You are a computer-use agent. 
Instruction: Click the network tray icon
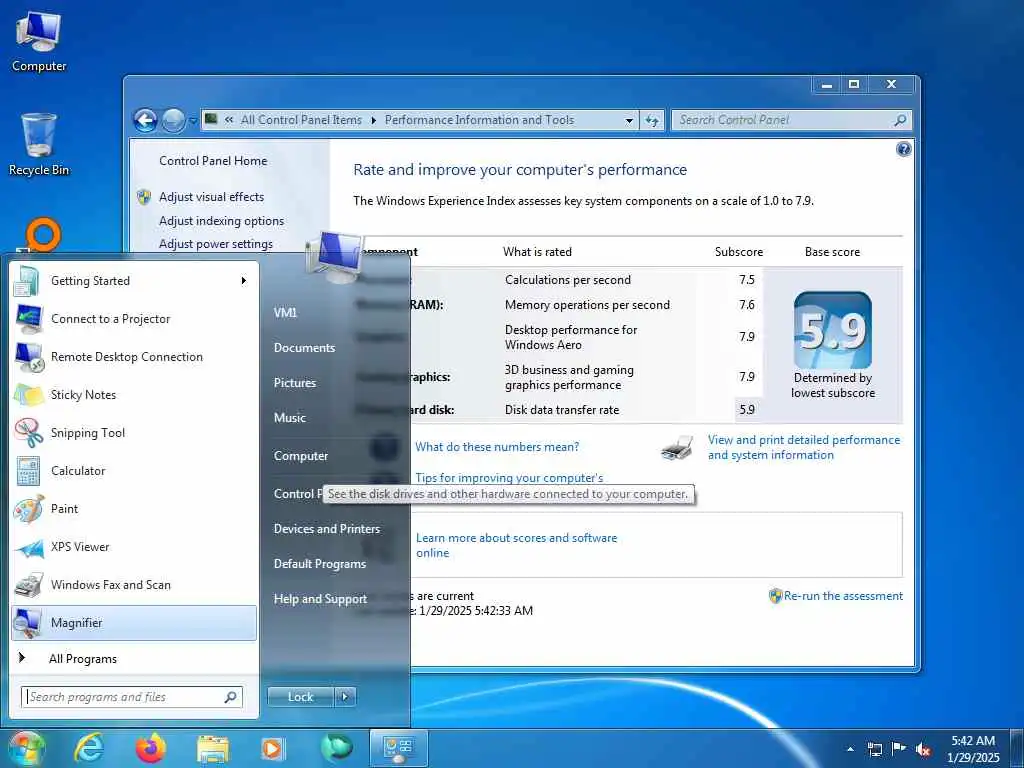coord(874,750)
